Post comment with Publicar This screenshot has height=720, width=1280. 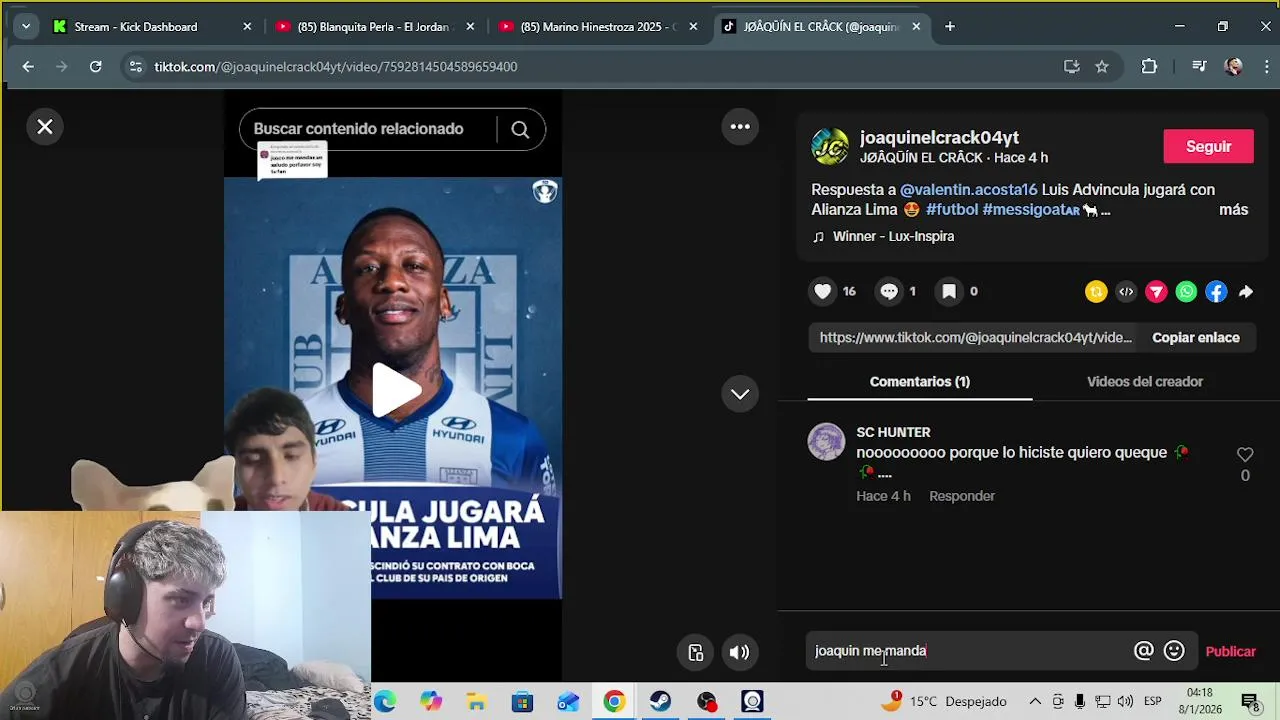click(1230, 651)
